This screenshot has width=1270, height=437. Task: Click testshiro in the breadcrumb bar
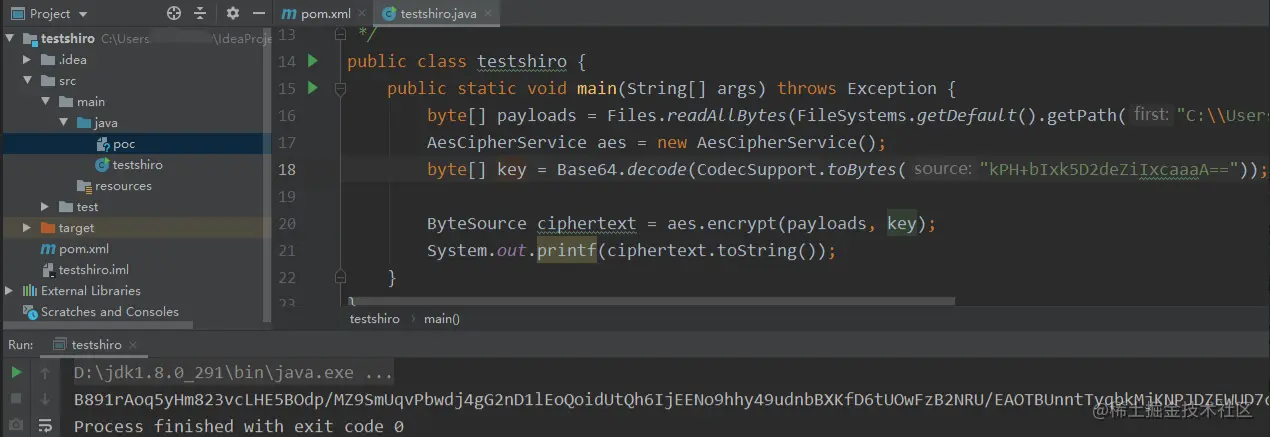coord(374,319)
